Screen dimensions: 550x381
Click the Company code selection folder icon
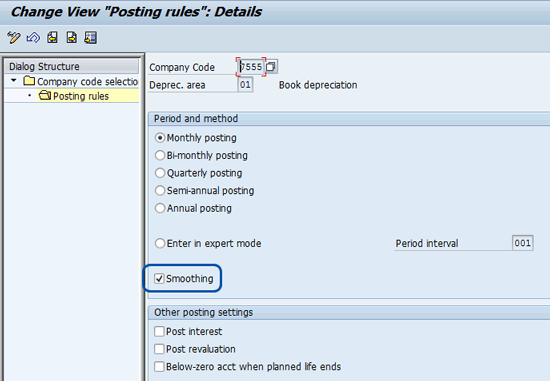[29, 81]
